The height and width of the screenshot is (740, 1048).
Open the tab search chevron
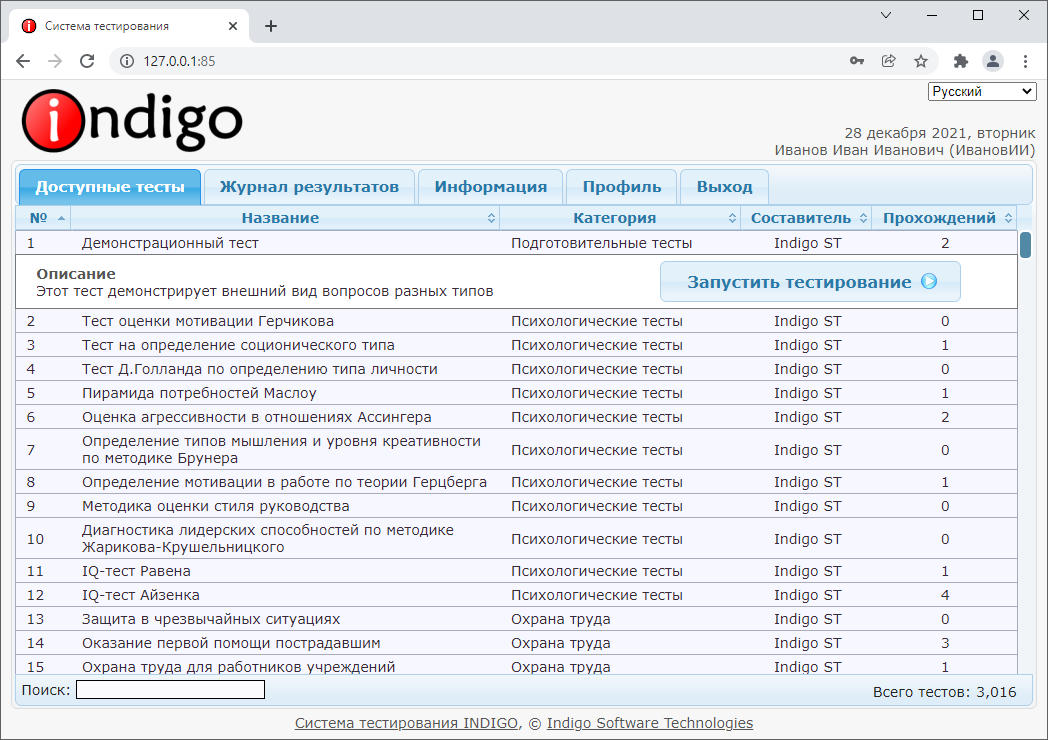(x=886, y=15)
